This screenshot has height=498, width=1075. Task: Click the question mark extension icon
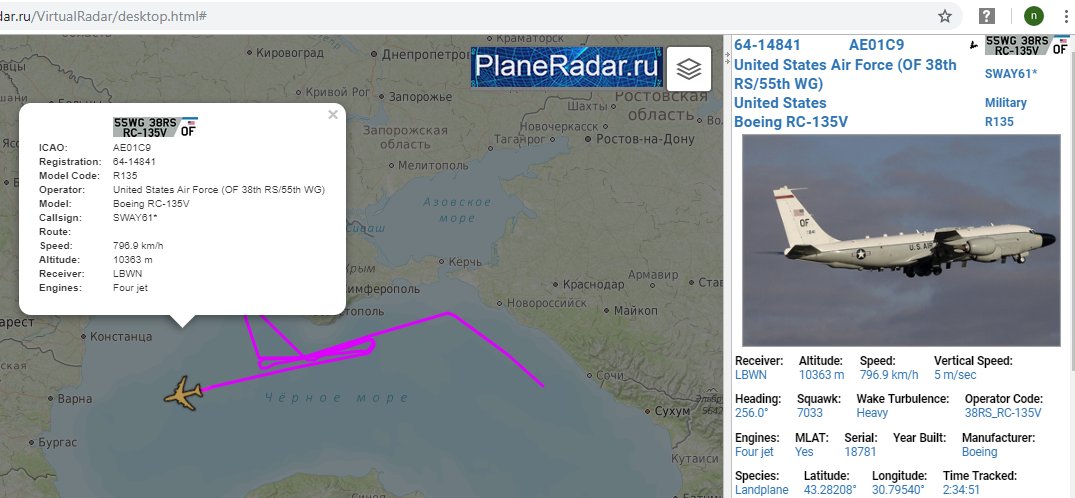tap(986, 16)
